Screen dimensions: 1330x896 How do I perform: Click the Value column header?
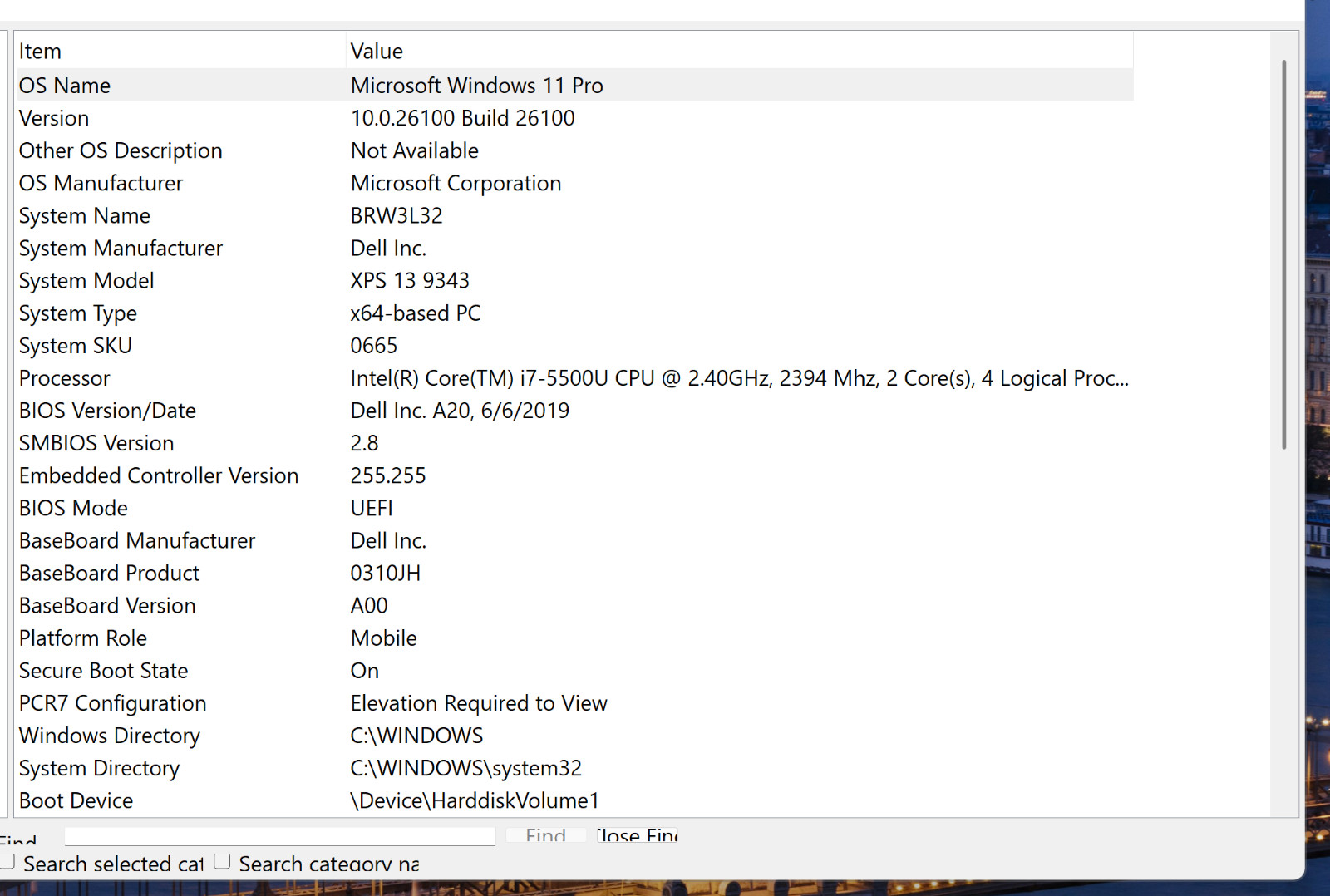pos(739,52)
